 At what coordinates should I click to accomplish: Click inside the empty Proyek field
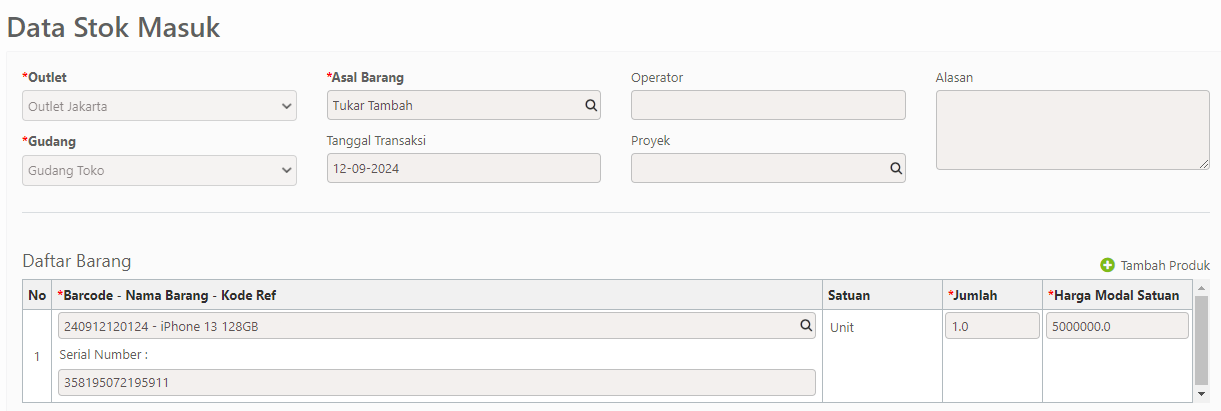coord(768,168)
